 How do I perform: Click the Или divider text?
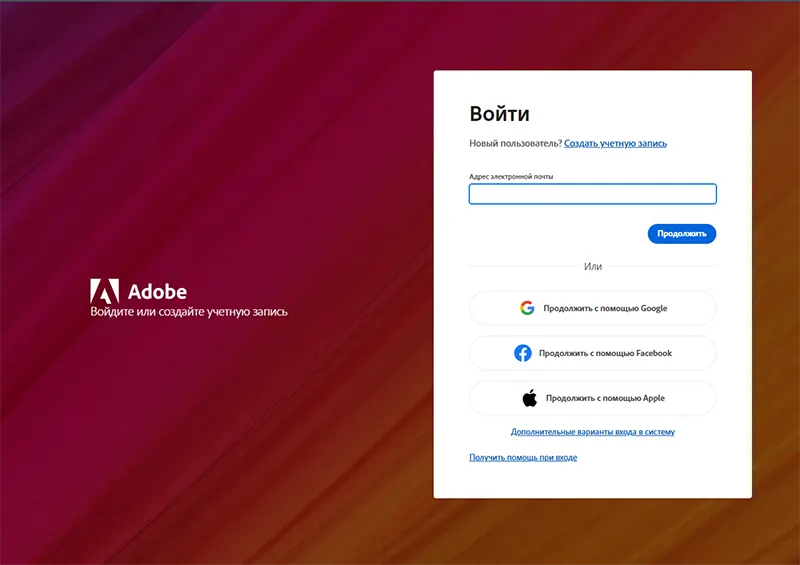593,267
